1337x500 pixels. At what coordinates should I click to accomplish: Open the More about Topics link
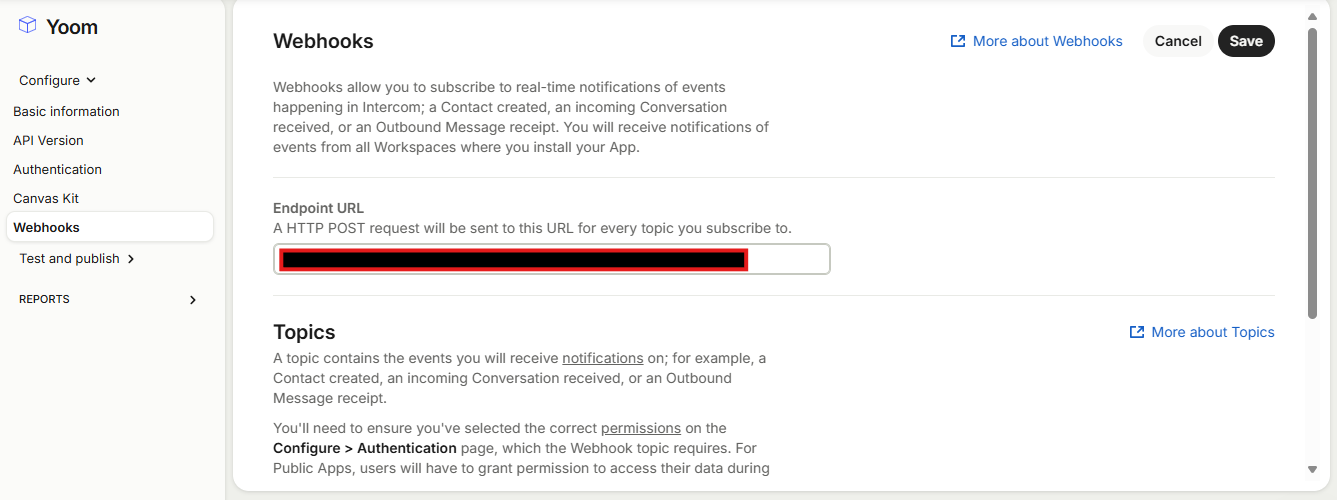(1213, 332)
